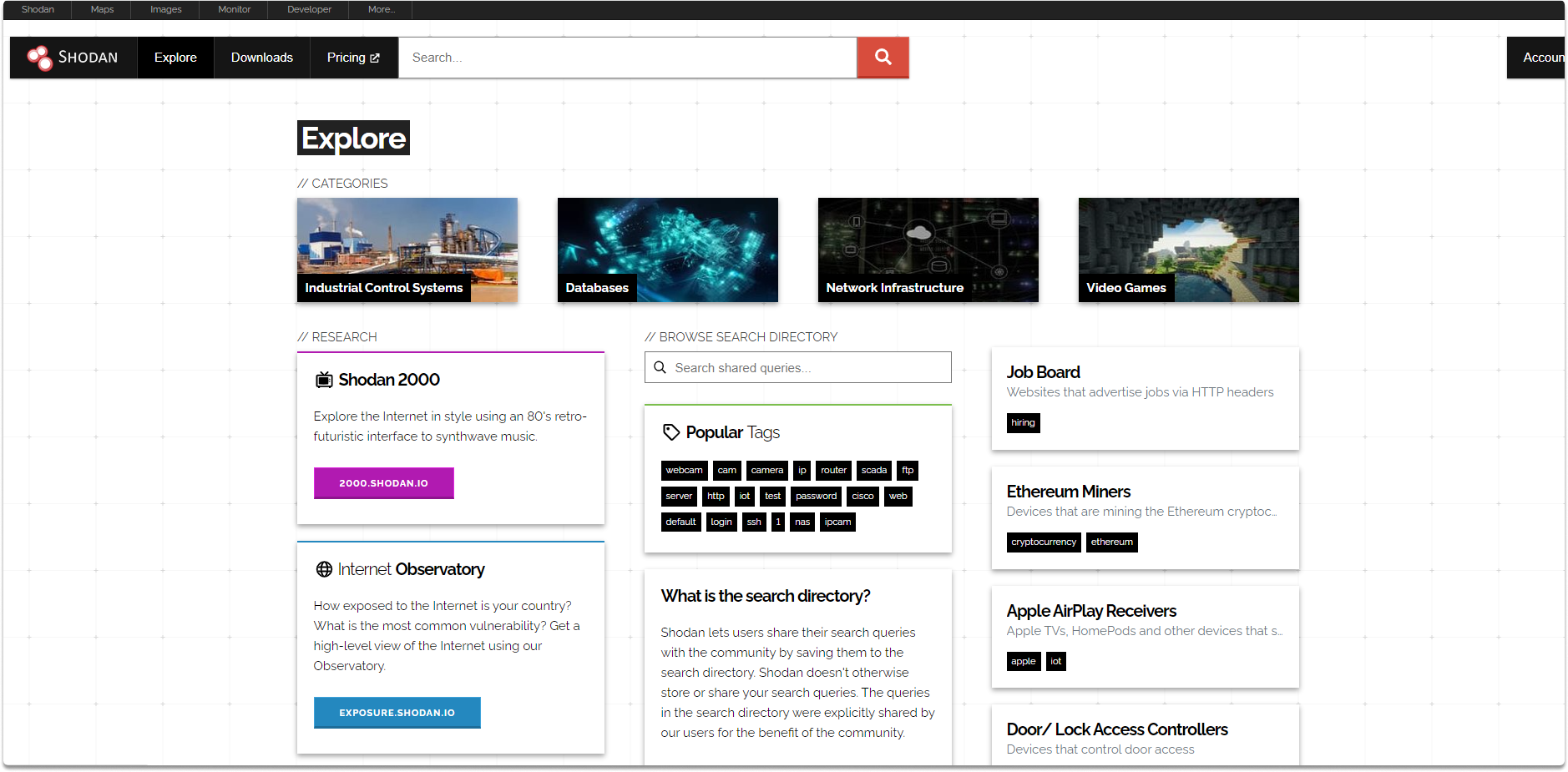Focus the Search shared queries field
The width and height of the screenshot is (1568, 772).
[797, 367]
